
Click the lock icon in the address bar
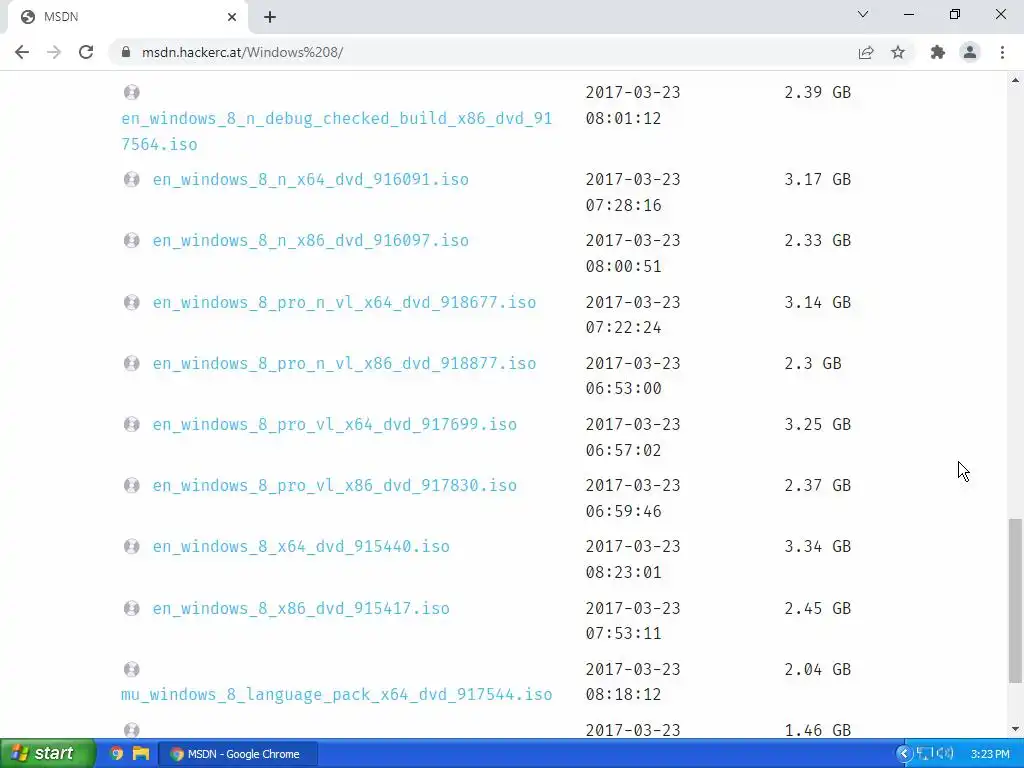click(x=126, y=52)
